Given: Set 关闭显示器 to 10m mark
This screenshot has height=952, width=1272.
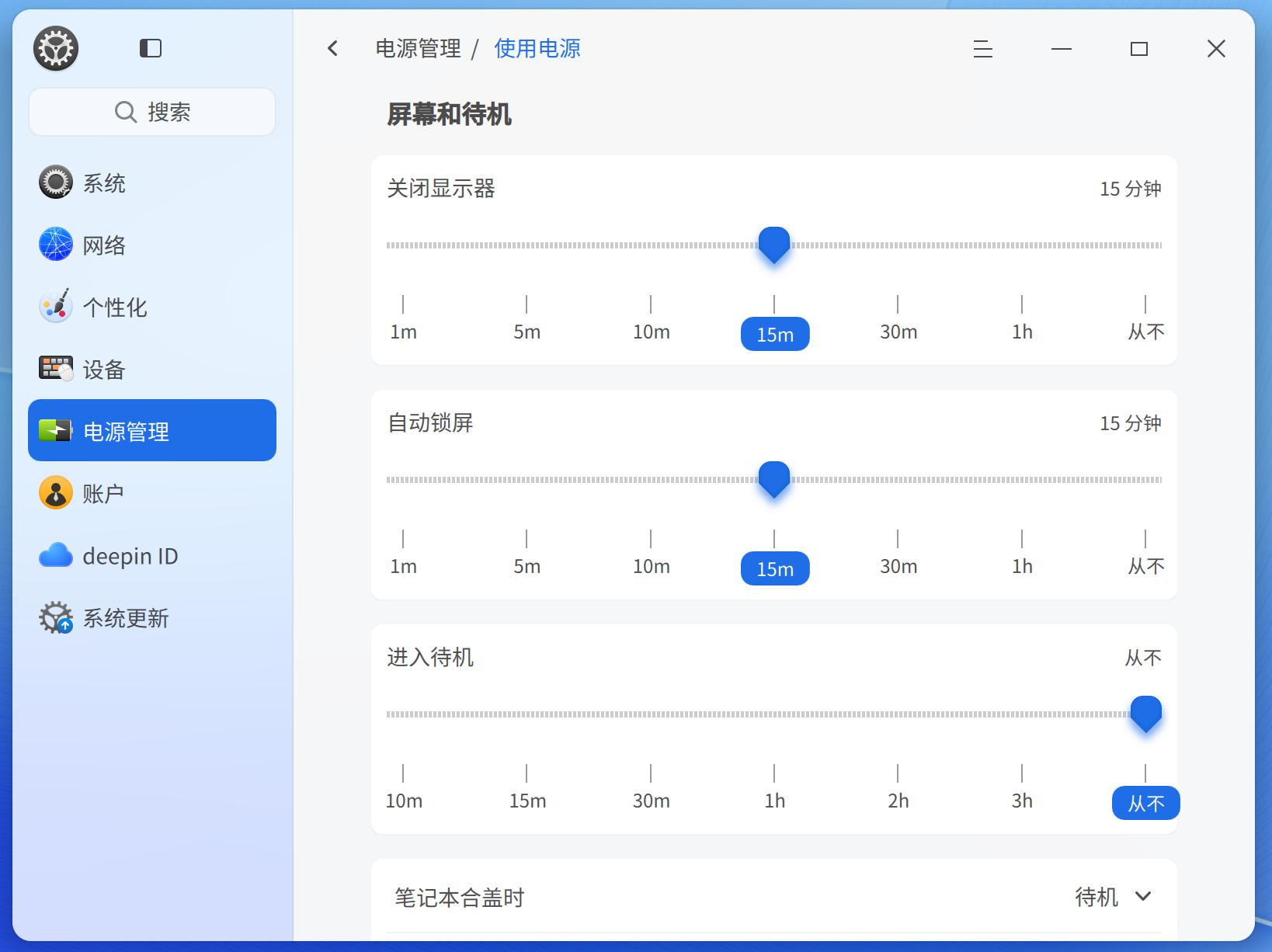Looking at the screenshot, I should click(651, 332).
